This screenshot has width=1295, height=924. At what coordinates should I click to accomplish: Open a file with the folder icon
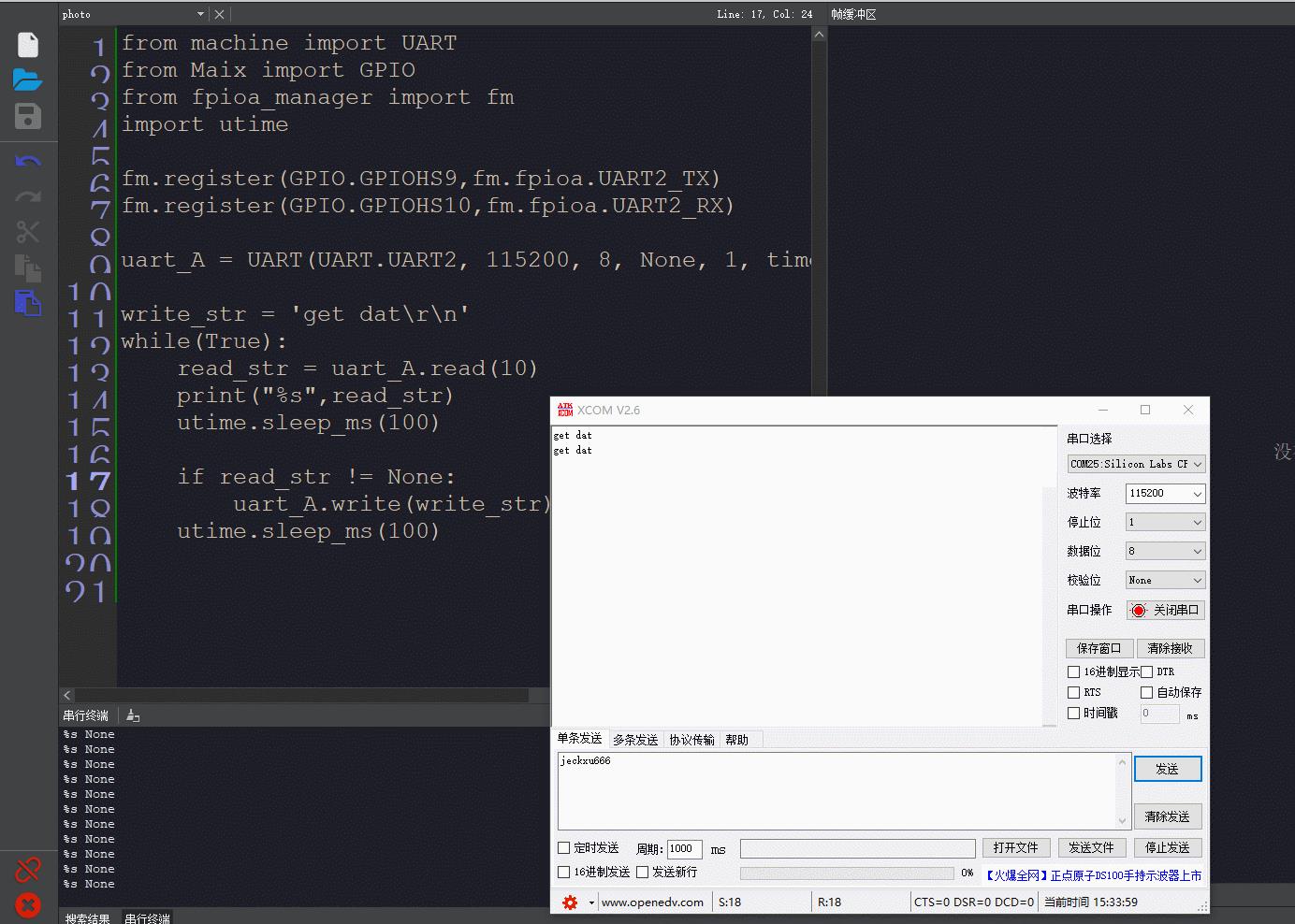click(28, 80)
